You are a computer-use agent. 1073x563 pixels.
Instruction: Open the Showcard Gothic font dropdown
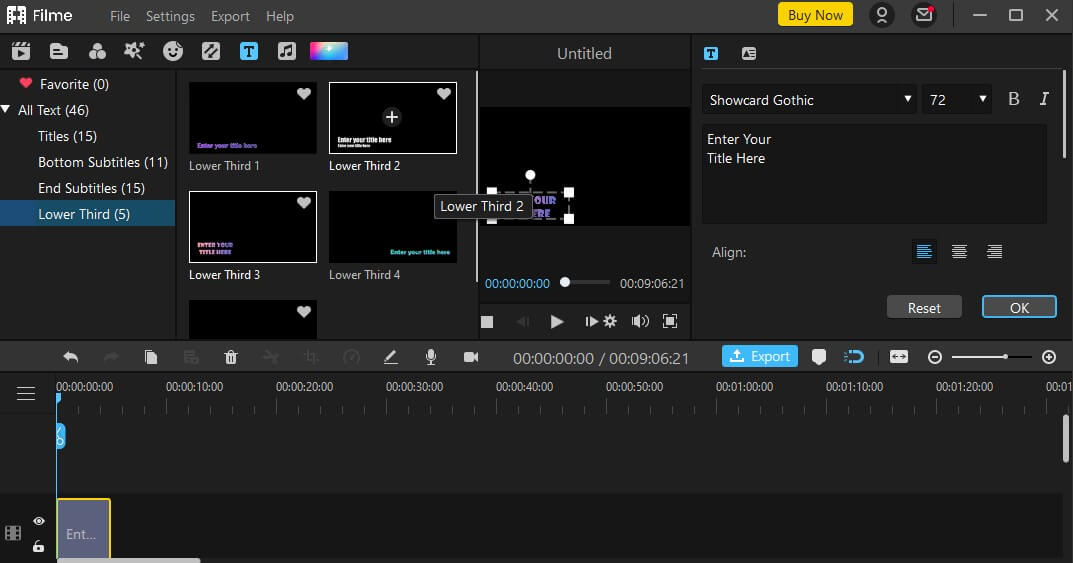810,100
